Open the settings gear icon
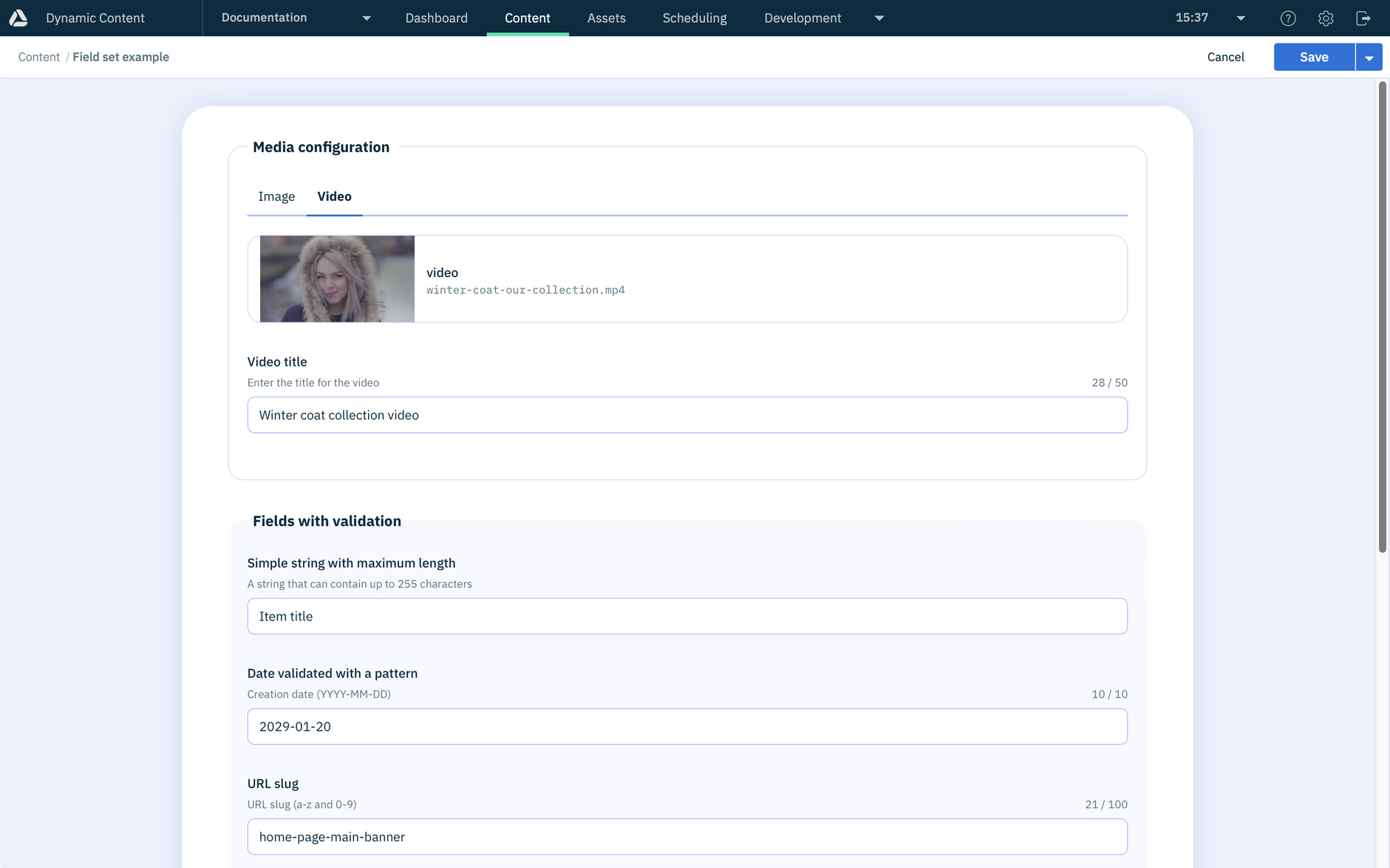1390x868 pixels. [x=1326, y=18]
